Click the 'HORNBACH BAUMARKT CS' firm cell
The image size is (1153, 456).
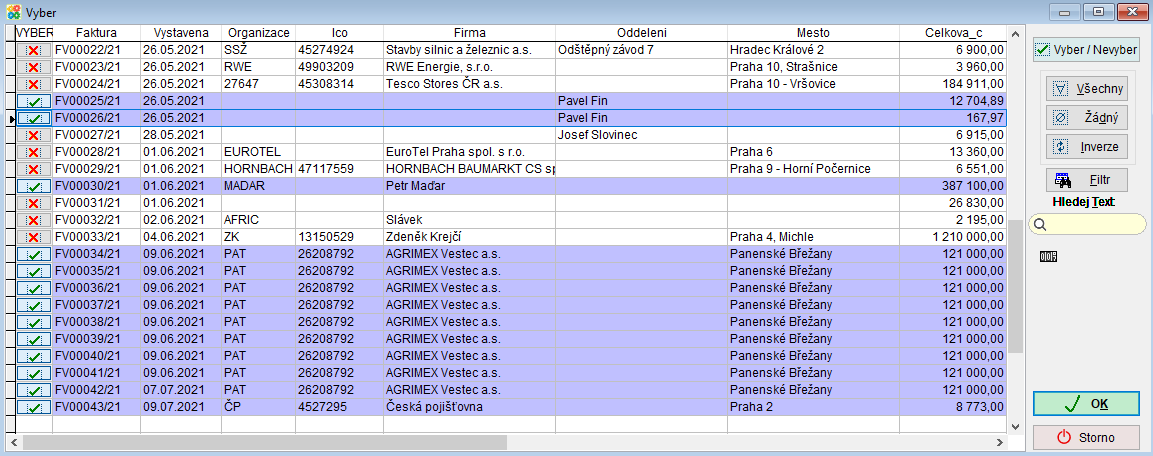point(469,169)
